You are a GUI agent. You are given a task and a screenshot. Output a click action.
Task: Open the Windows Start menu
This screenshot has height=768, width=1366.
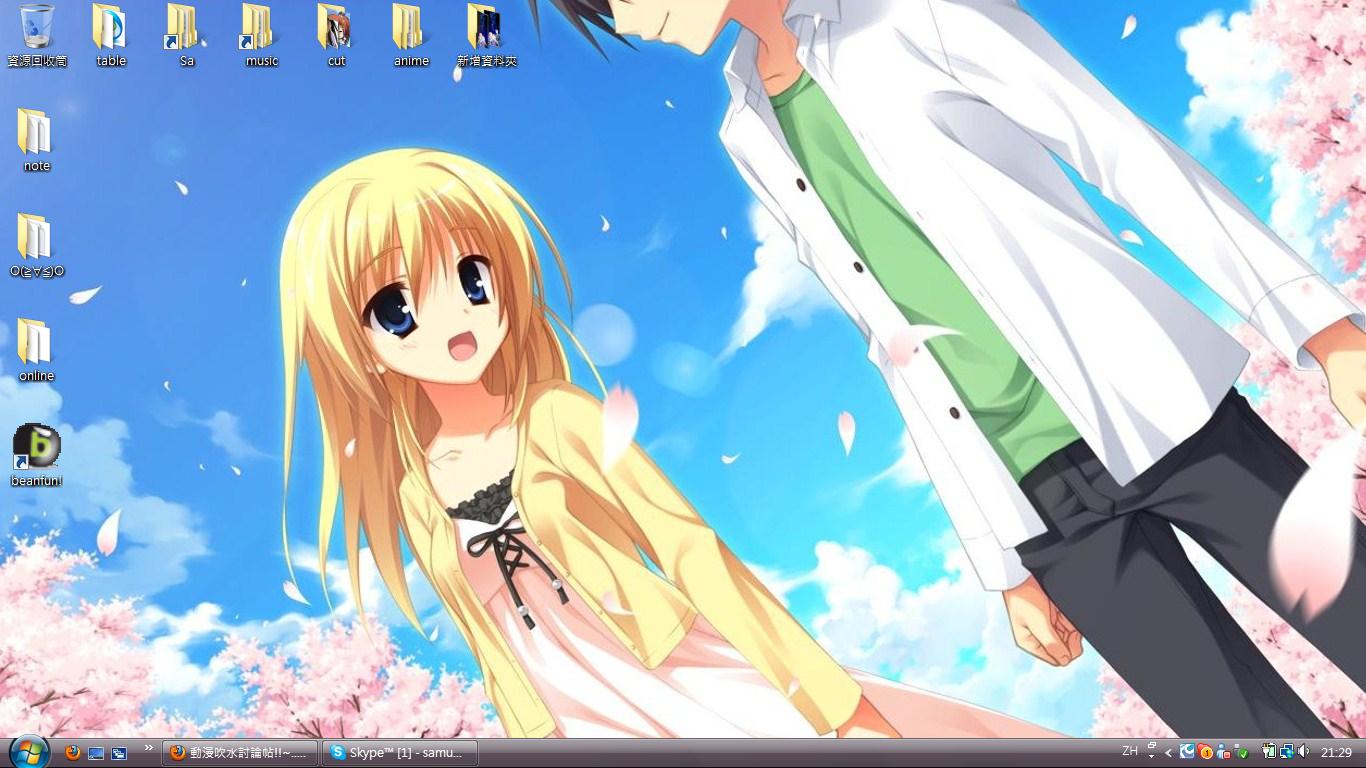(x=29, y=752)
